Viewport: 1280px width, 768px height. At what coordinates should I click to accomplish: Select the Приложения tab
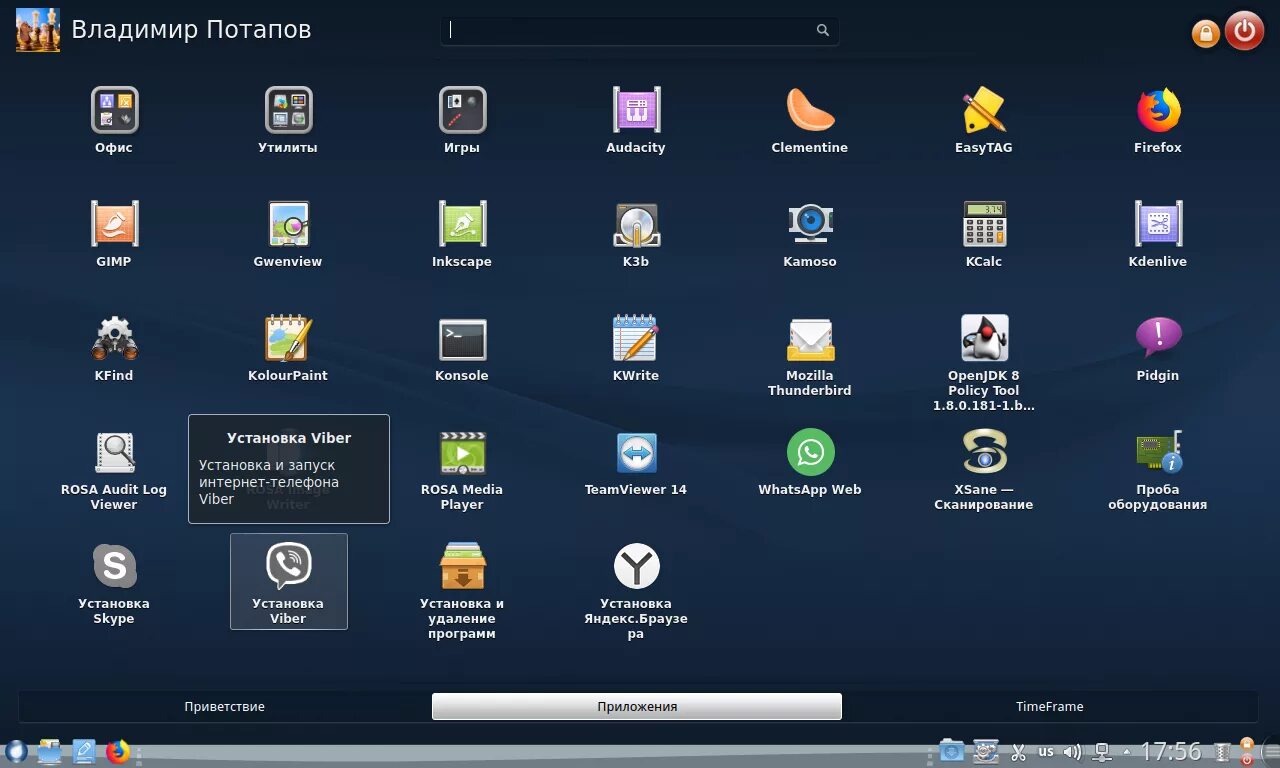click(637, 706)
